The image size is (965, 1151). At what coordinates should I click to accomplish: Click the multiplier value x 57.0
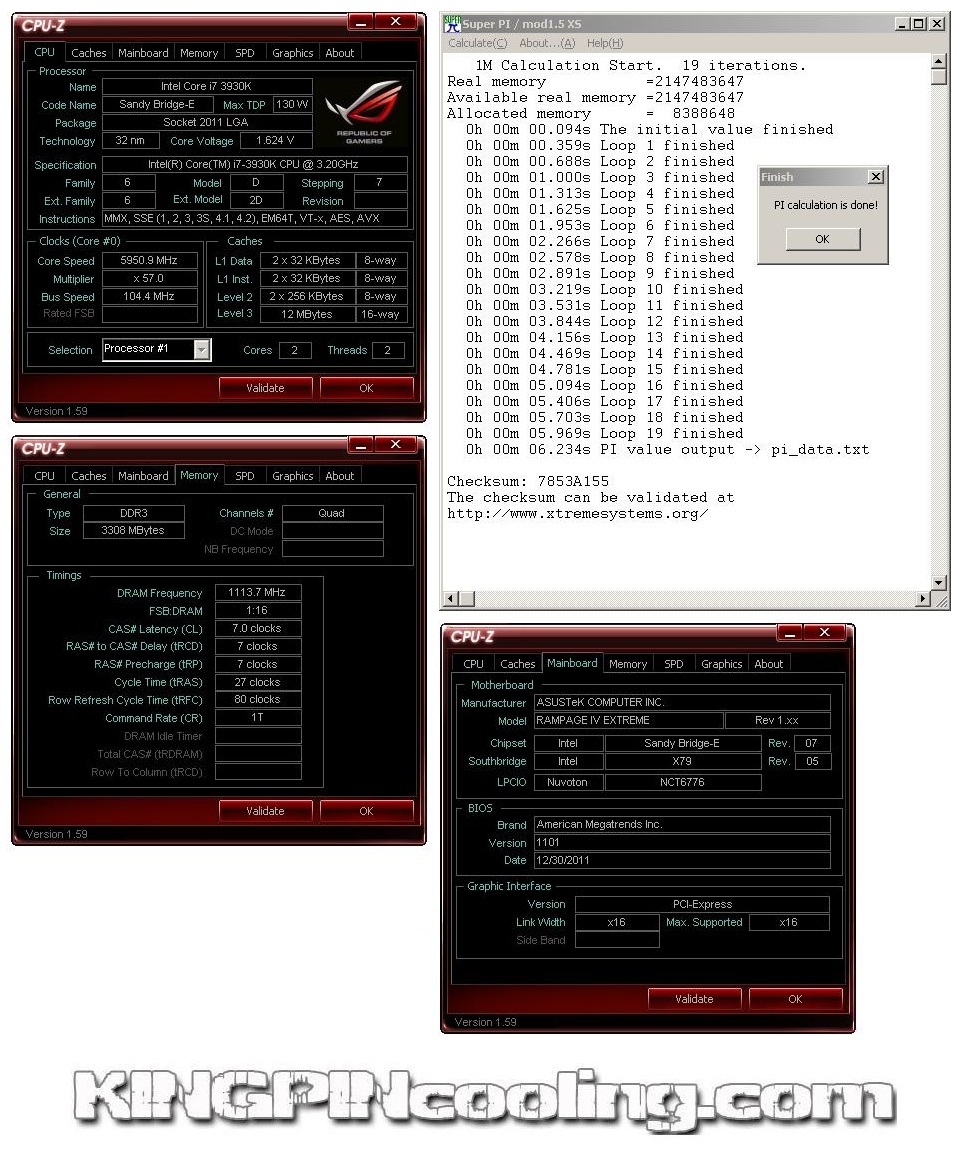coord(149,279)
